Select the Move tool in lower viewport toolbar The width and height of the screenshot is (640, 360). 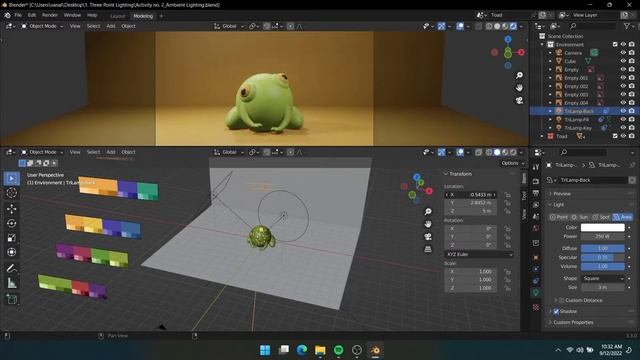point(11,209)
